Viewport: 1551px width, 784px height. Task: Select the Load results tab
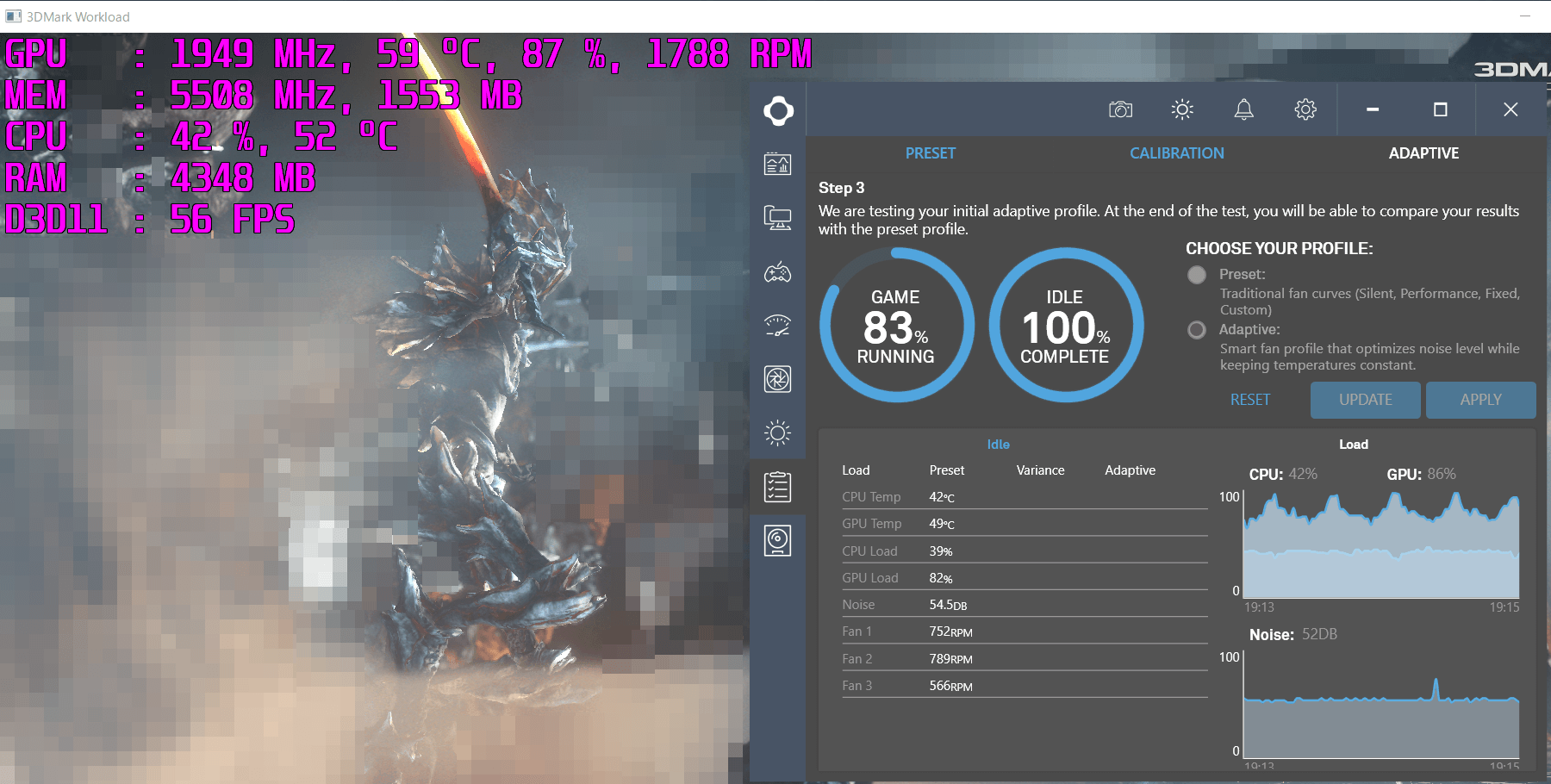(x=1354, y=445)
